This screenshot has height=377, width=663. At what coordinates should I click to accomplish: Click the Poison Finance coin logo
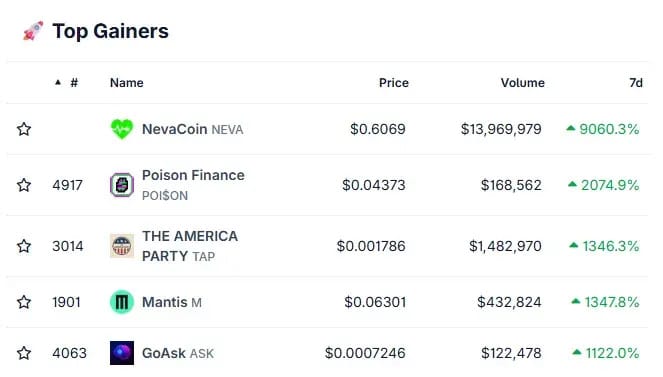click(122, 185)
